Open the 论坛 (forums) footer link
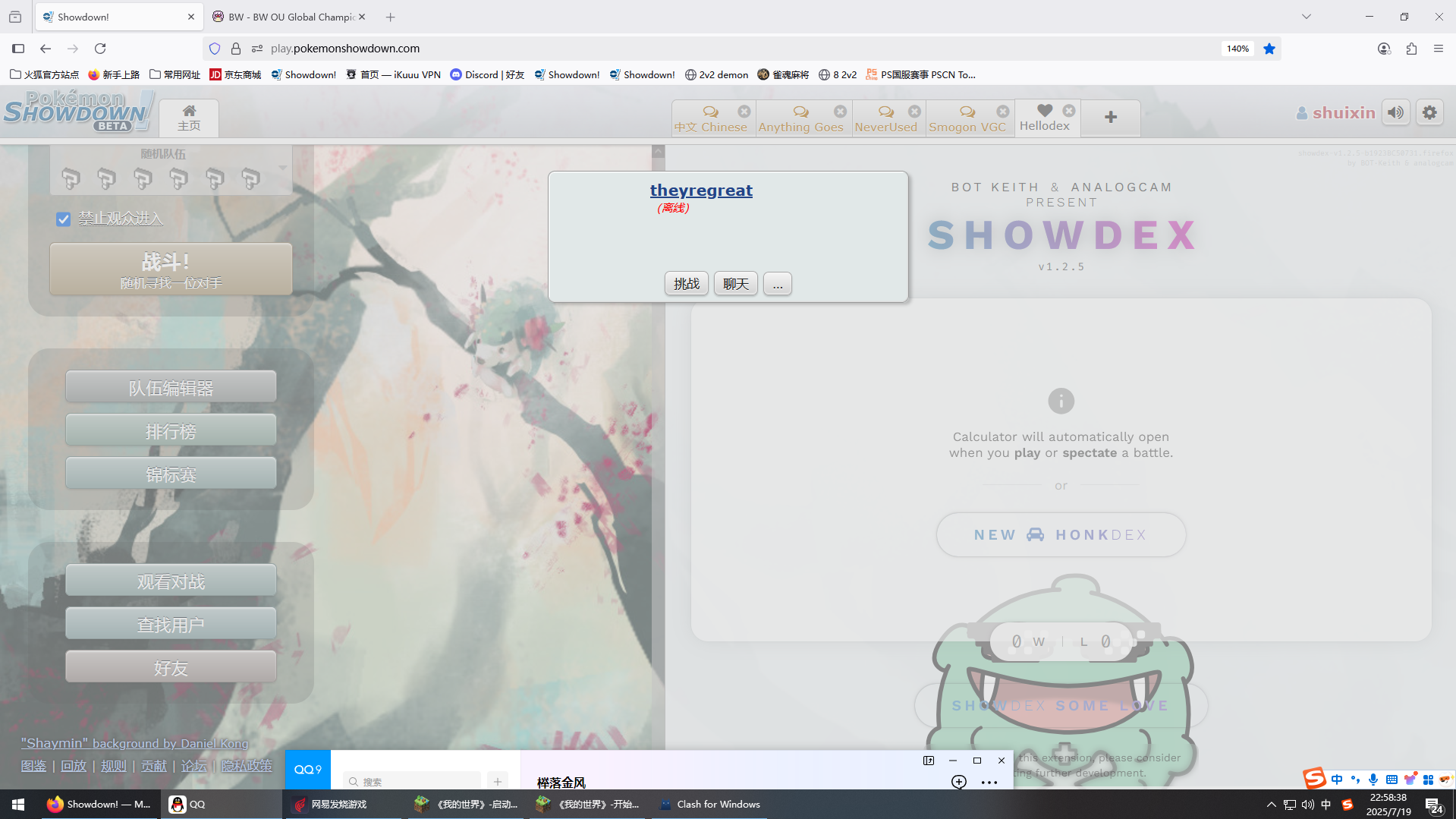This screenshot has height=819, width=1456. click(194, 766)
